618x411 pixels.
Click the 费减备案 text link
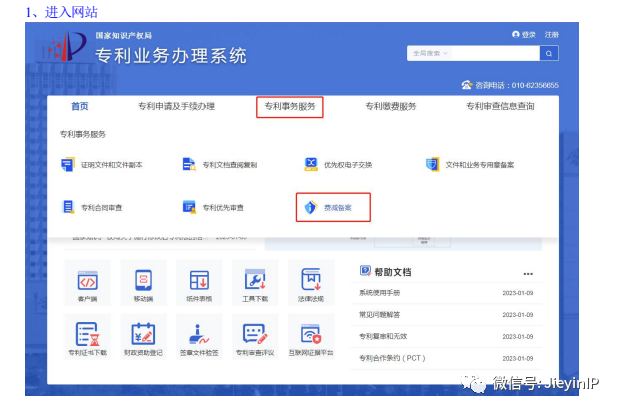click(x=338, y=208)
